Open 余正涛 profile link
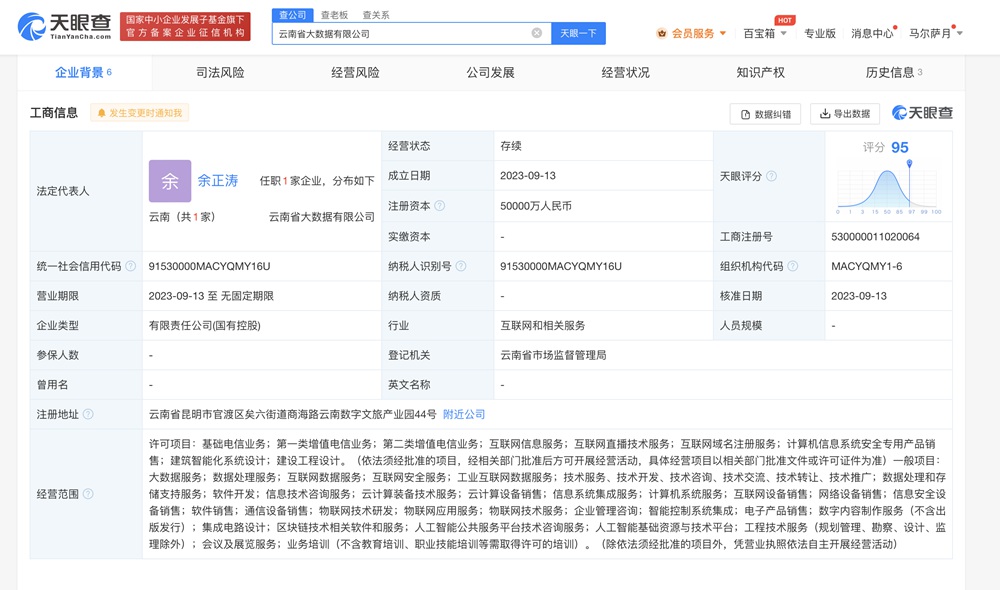The image size is (1000, 590). click(217, 181)
